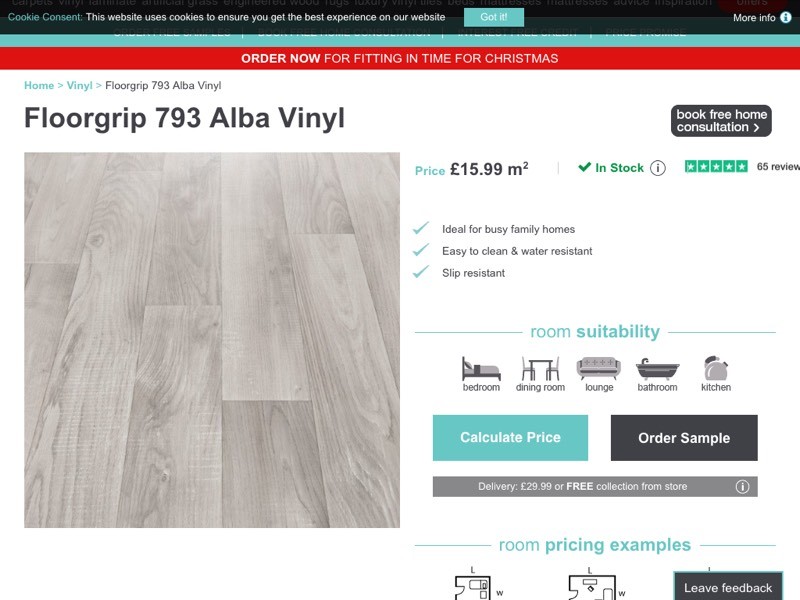The width and height of the screenshot is (800, 600).
Task: Click the Calculate Price button
Action: point(510,438)
